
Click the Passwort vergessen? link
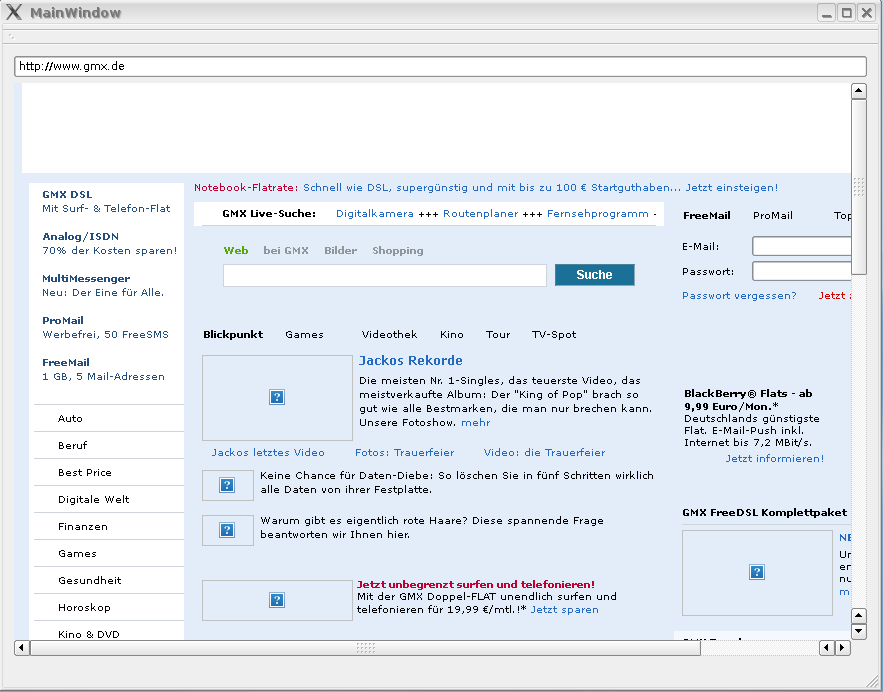coord(739,296)
